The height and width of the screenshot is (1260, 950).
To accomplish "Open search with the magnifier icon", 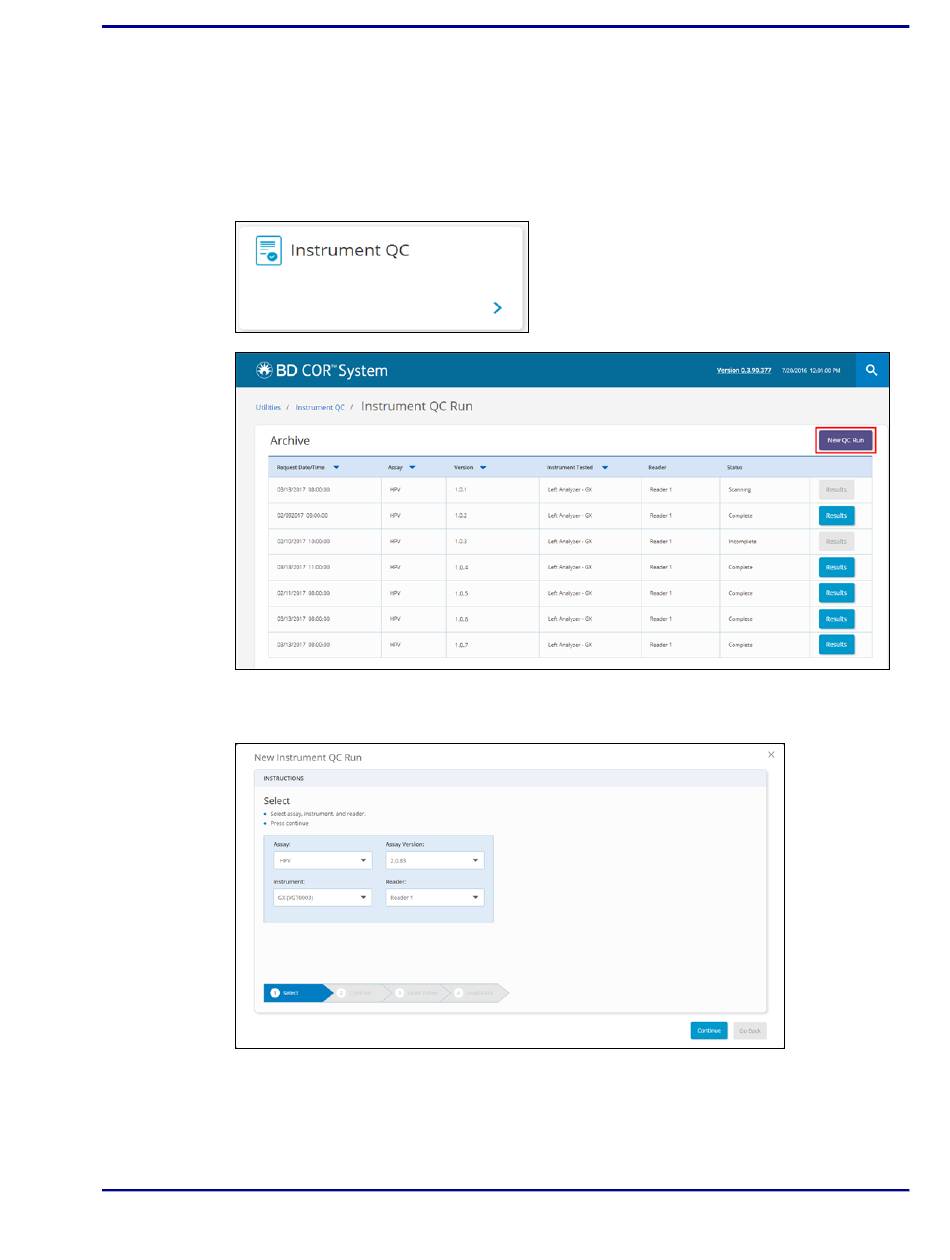I will click(872, 370).
